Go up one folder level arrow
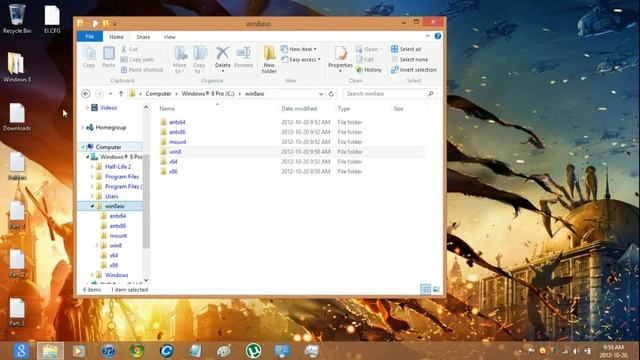 pos(121,93)
